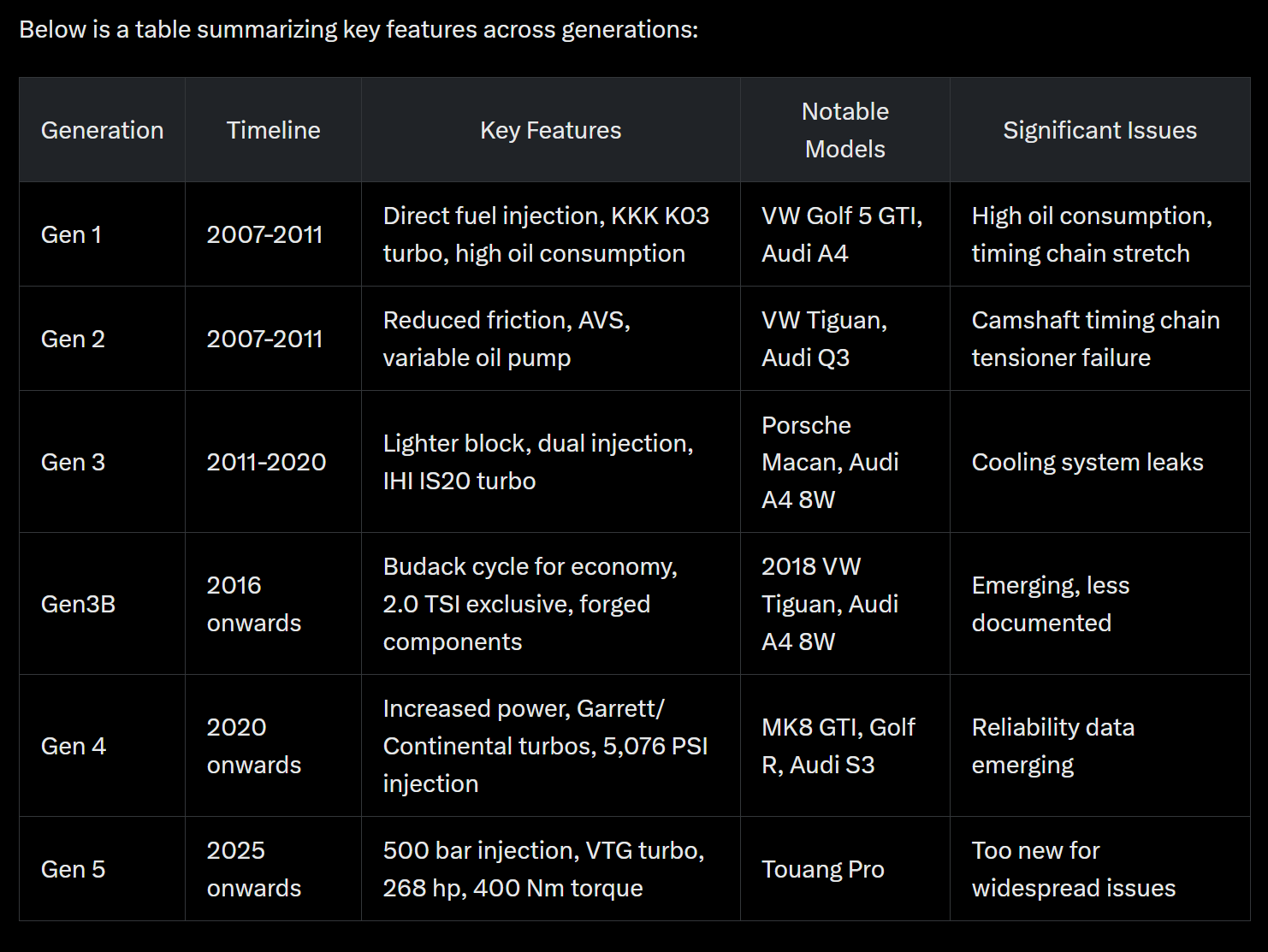Image resolution: width=1268 pixels, height=952 pixels.
Task: Click the Timeline column header
Action: click(x=273, y=130)
